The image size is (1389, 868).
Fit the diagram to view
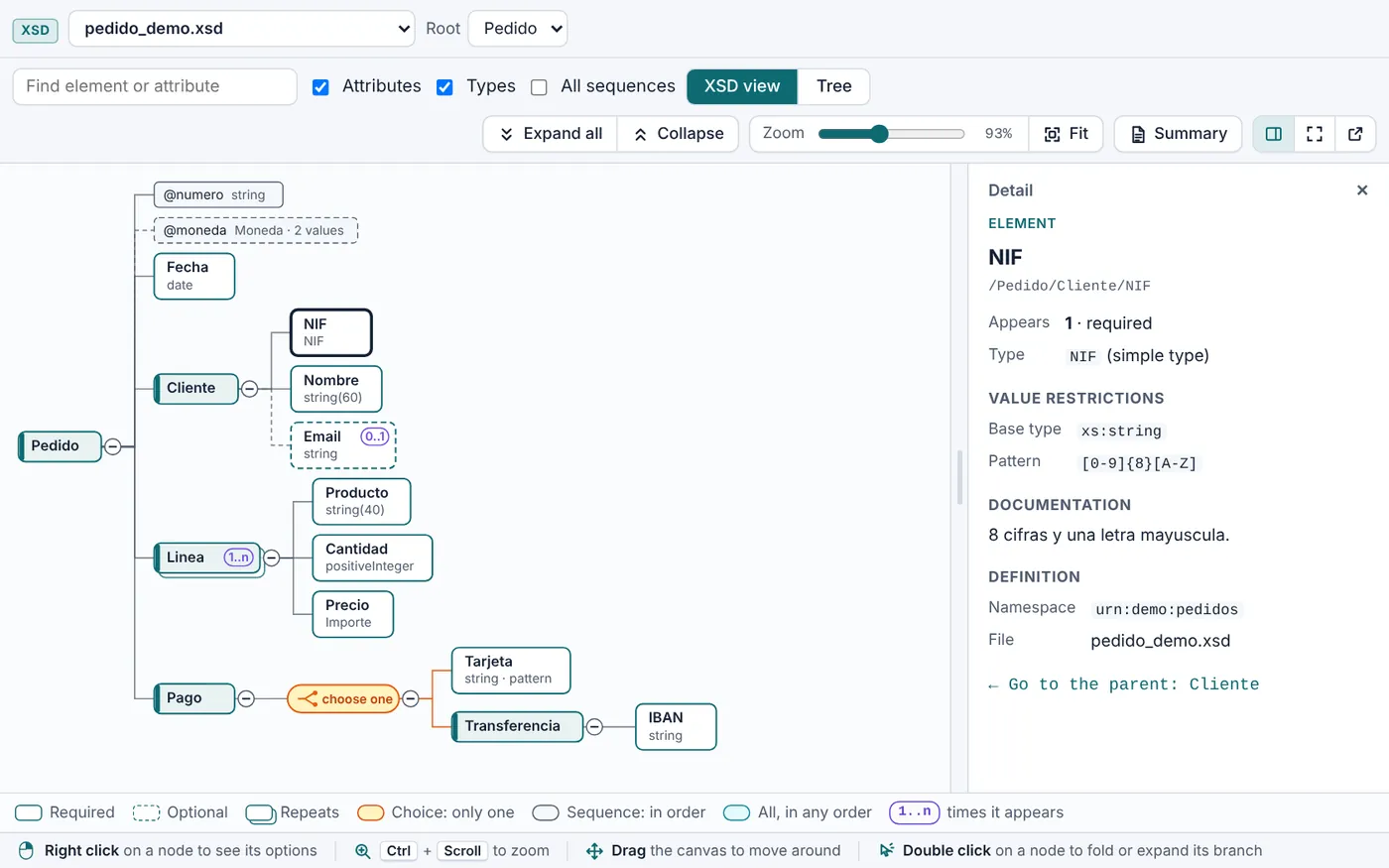[1067, 134]
